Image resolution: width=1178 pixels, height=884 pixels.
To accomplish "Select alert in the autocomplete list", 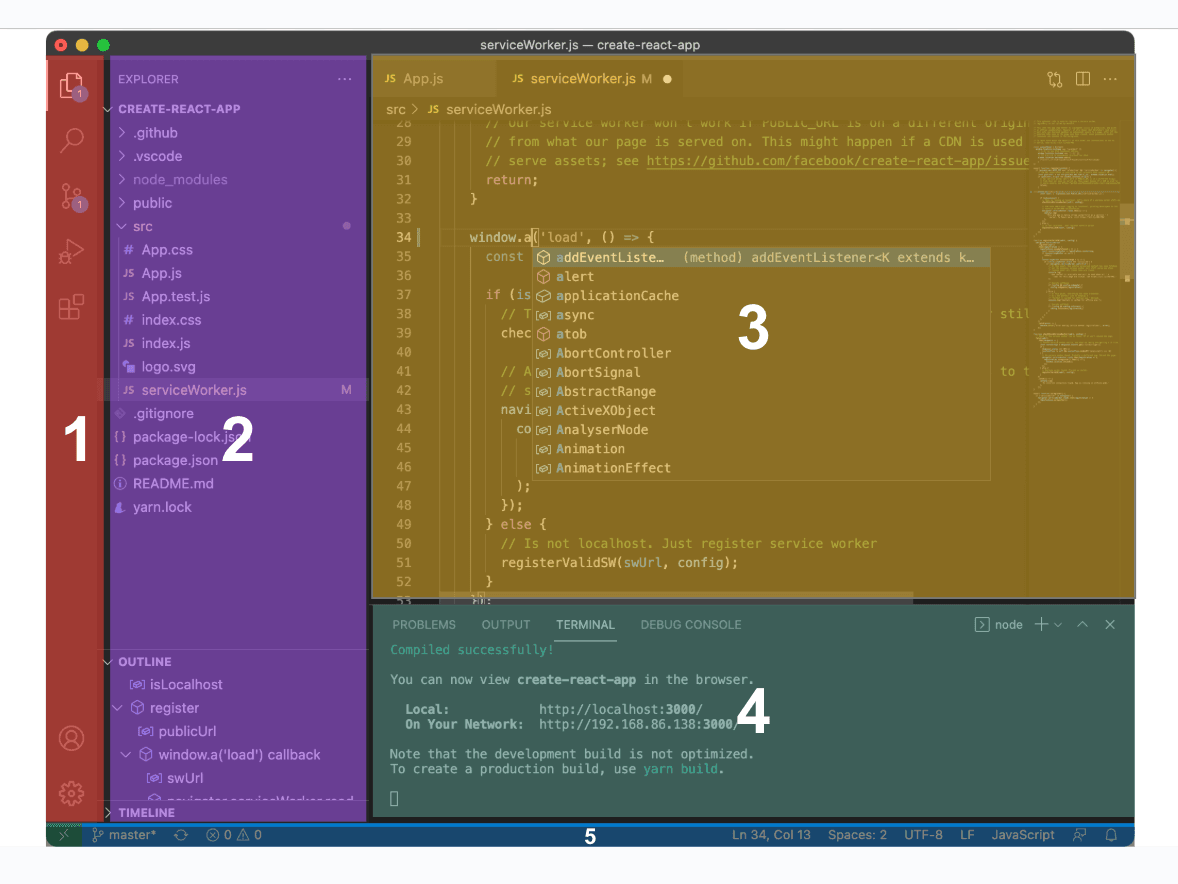I will 575,277.
